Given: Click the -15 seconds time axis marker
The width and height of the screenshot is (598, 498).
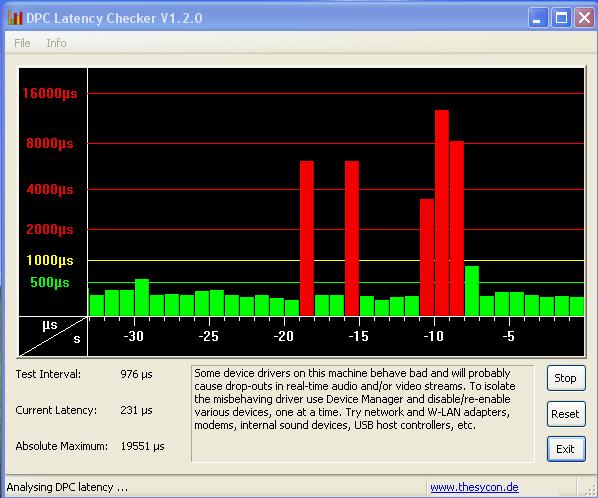Looking at the screenshot, I should (358, 336).
